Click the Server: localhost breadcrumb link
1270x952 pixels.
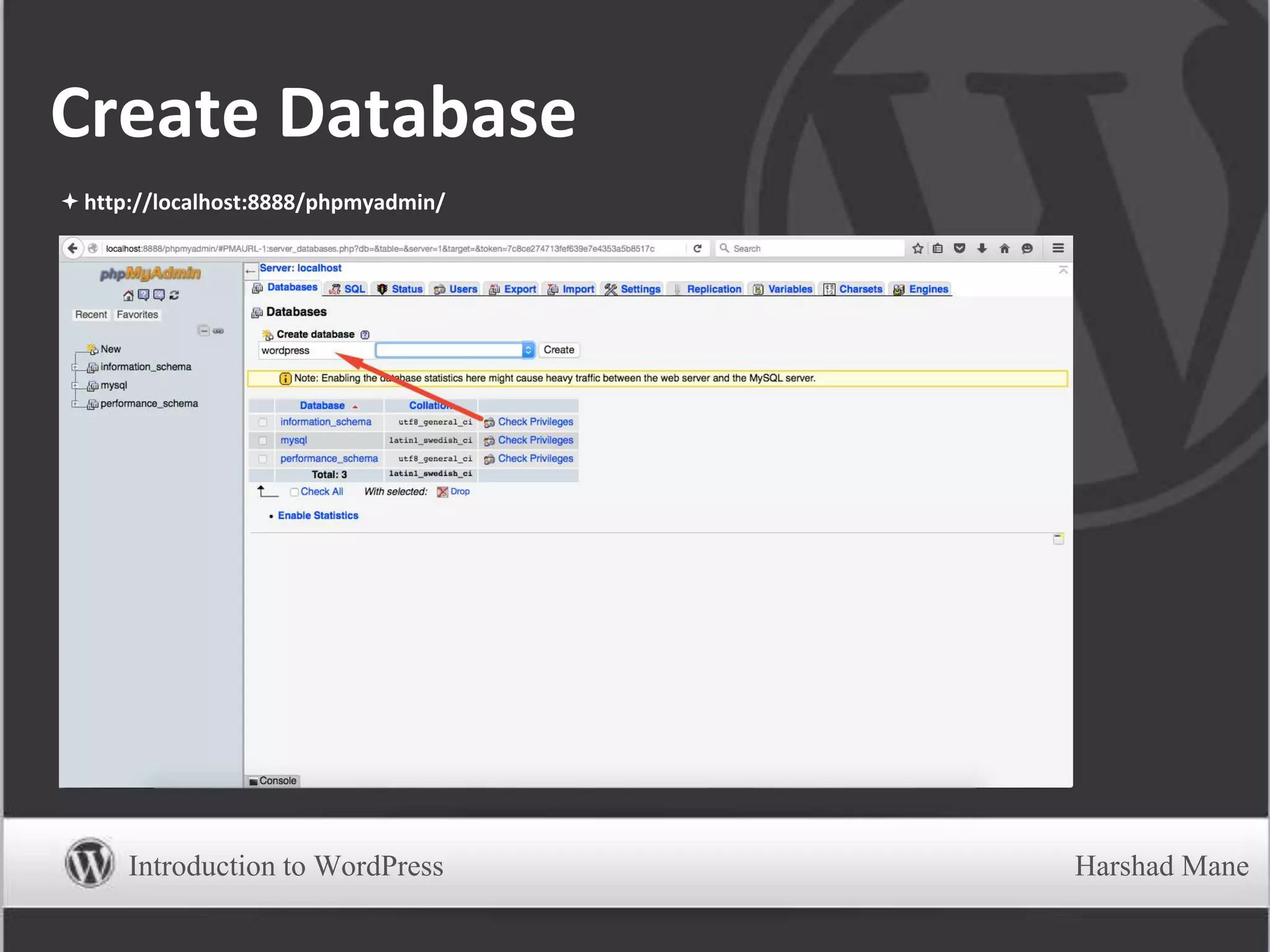pyautogui.click(x=301, y=268)
